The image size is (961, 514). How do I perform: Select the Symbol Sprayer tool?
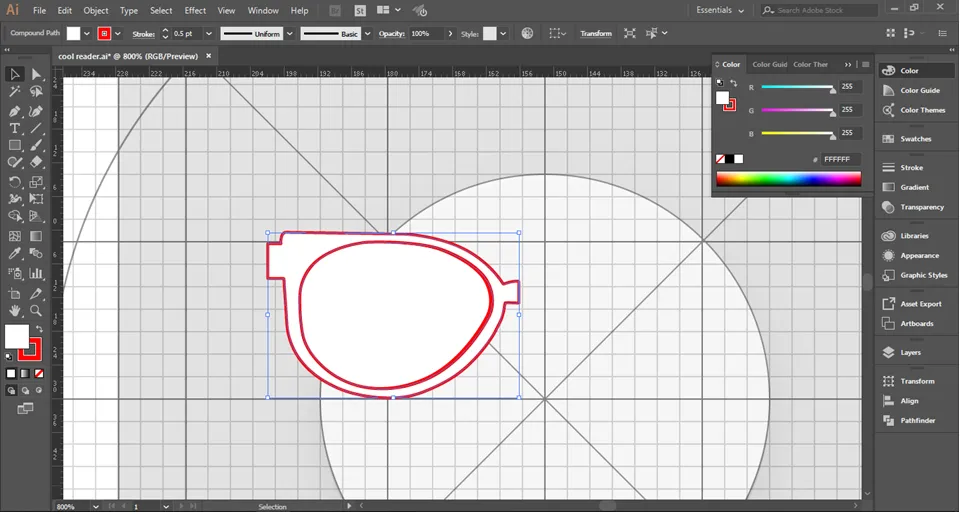pos(15,273)
